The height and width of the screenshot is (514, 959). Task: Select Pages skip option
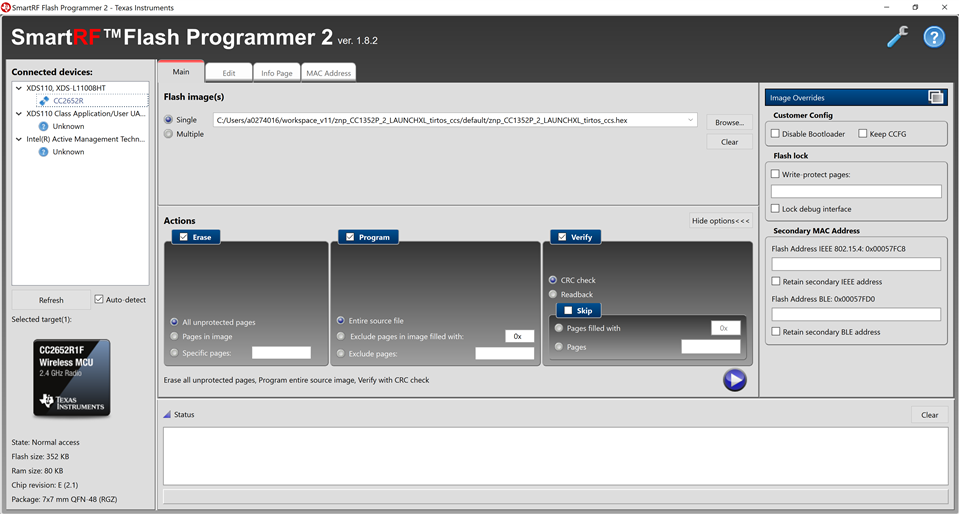pos(558,347)
